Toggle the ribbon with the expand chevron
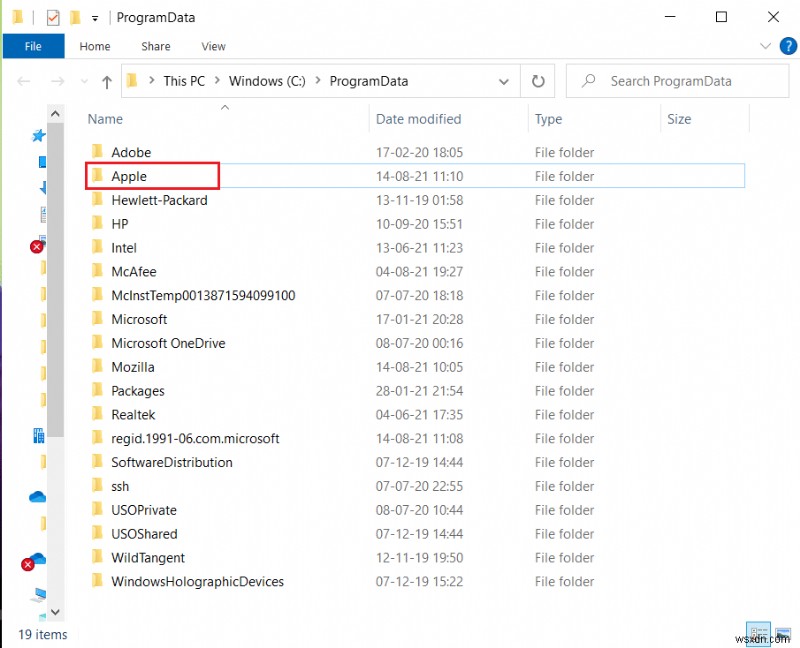The image size is (800, 648). point(765,45)
